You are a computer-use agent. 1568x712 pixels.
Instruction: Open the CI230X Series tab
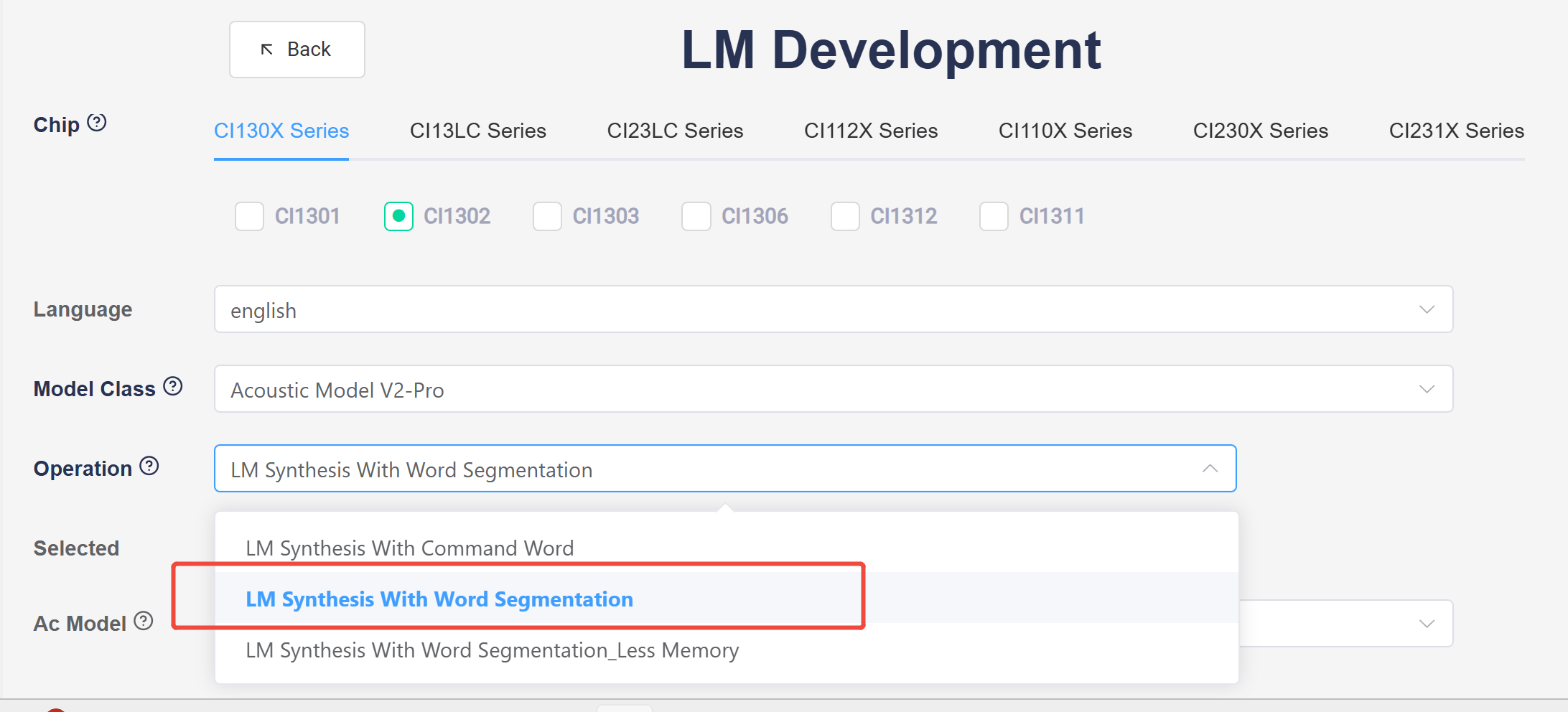click(x=1261, y=131)
